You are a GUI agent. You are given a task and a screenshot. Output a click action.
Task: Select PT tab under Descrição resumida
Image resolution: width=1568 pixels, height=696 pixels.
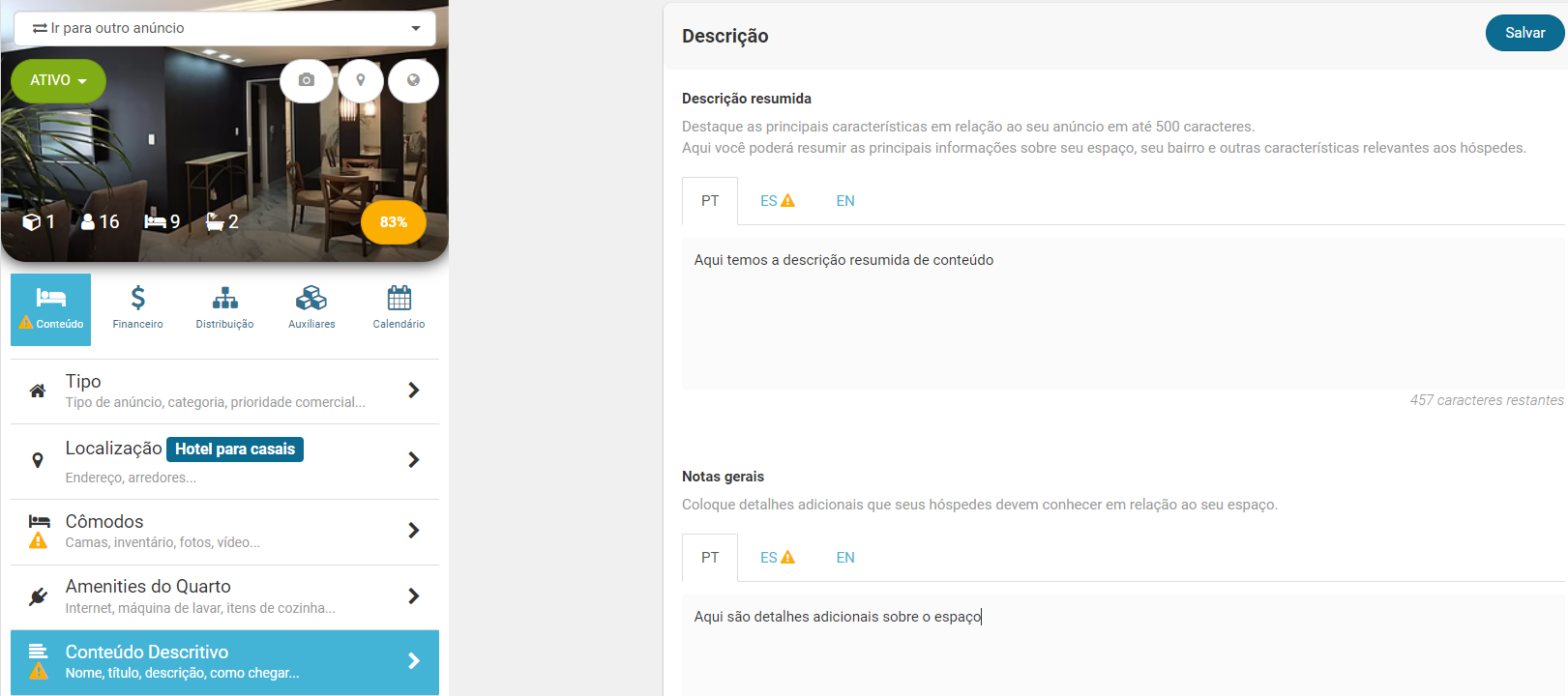(710, 201)
